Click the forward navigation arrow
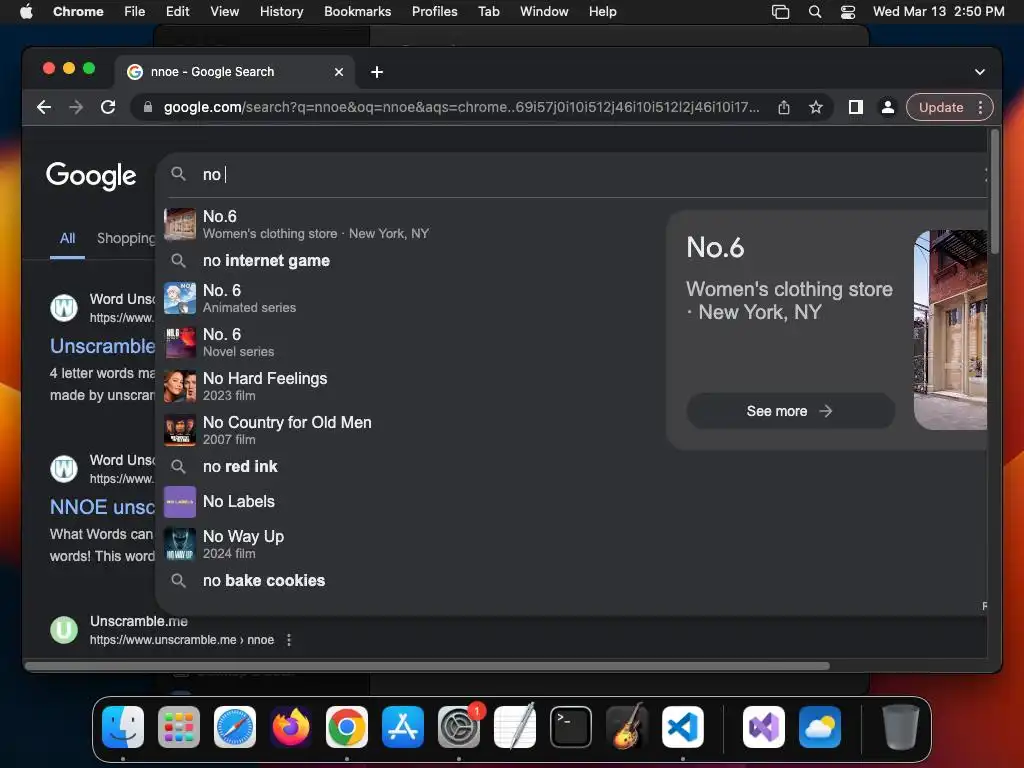Screen dimensions: 1024x768 [x=76, y=107]
